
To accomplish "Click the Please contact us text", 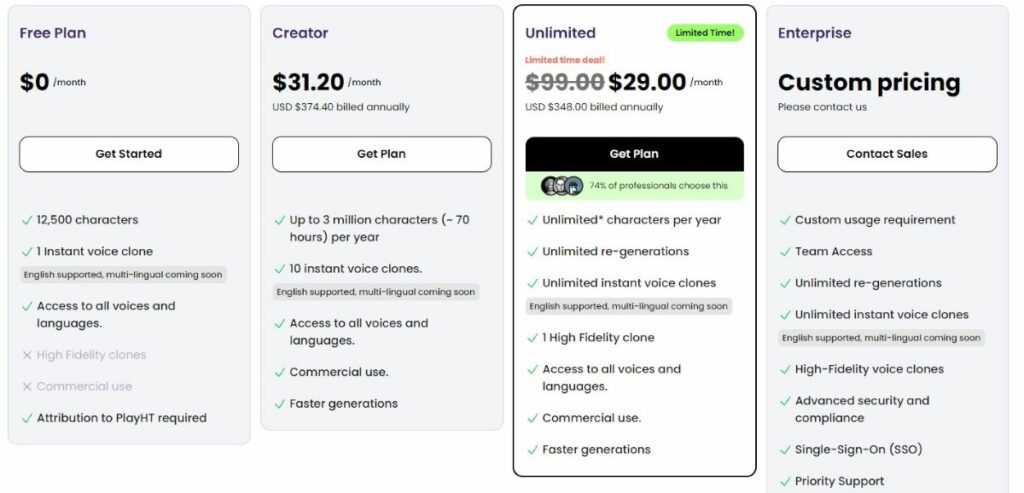I will (822, 107).
